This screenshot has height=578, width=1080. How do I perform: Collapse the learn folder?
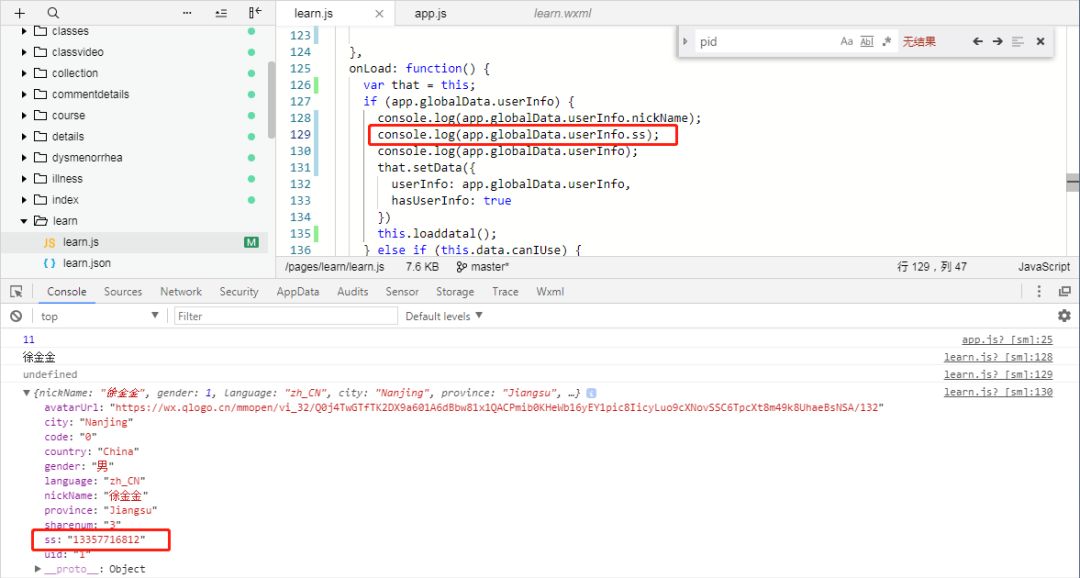click(24, 221)
